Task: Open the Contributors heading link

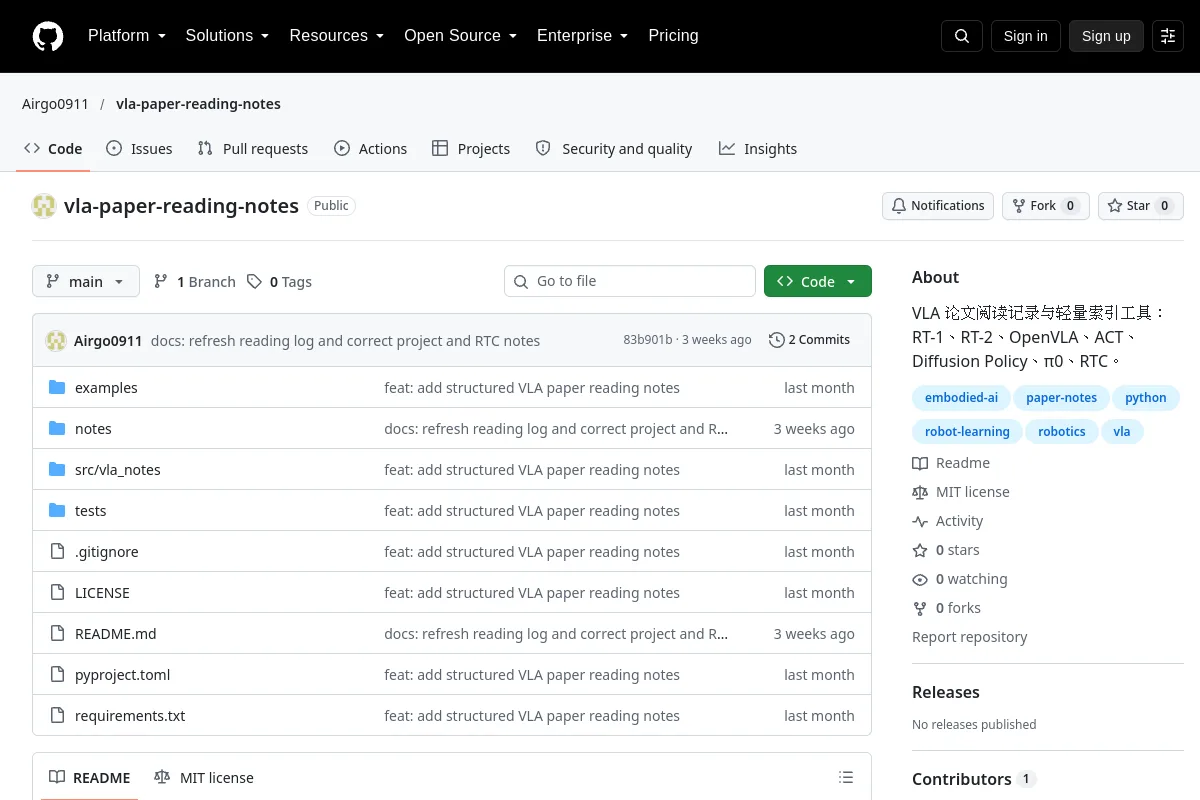Action: [973, 779]
